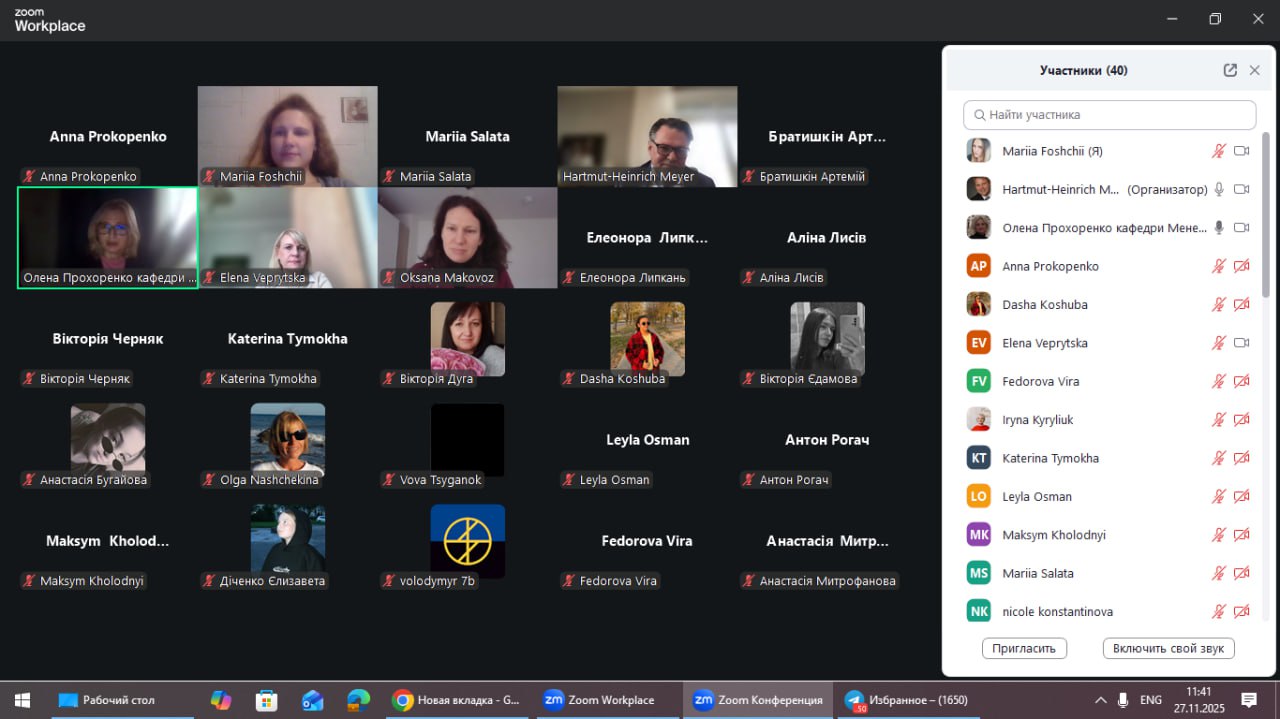This screenshot has width=1280, height=719.
Task: Click Hartmut-Heinrich microphone icon in list
Action: tap(1218, 189)
